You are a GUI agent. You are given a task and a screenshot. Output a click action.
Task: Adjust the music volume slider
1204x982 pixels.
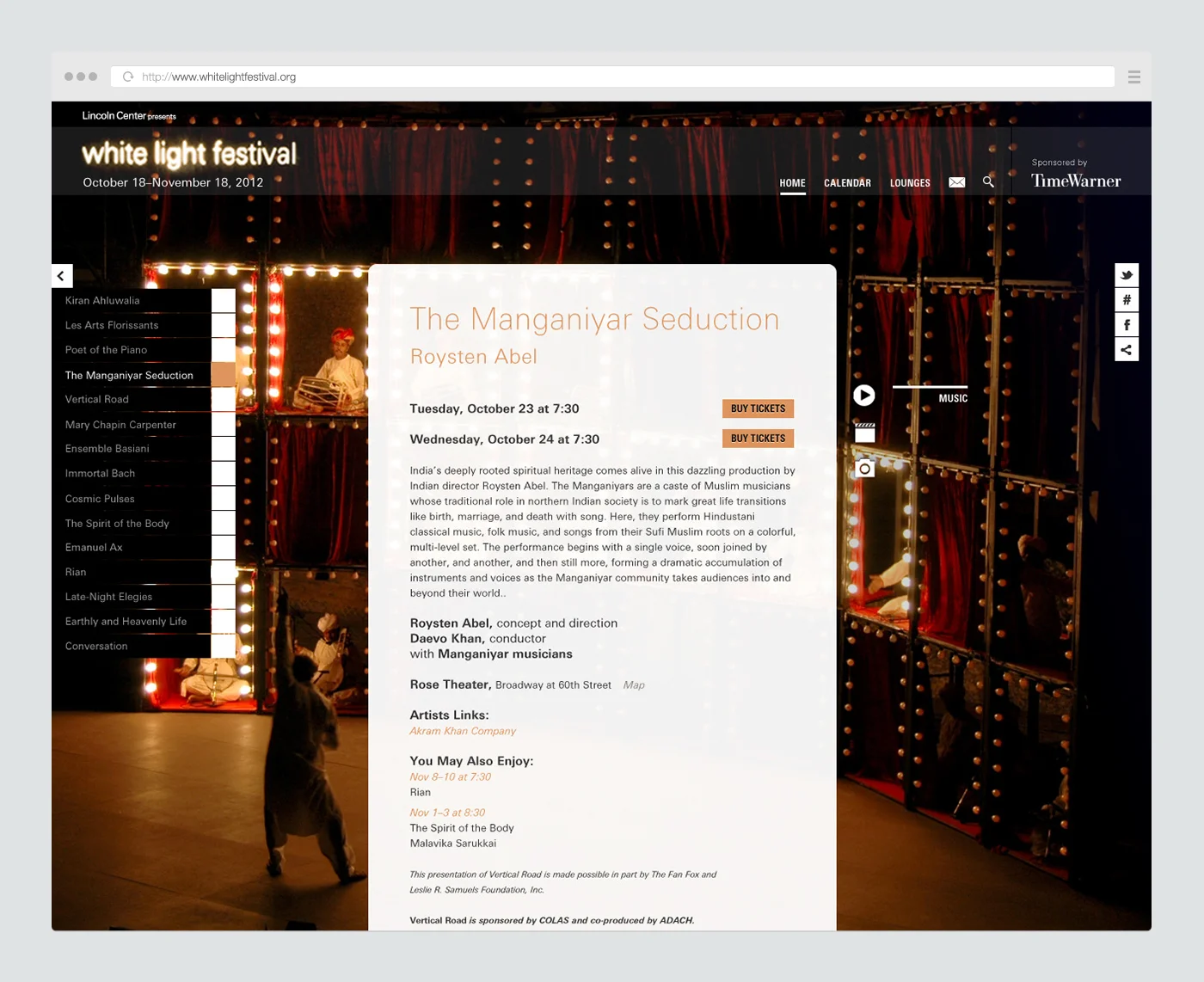click(x=931, y=387)
